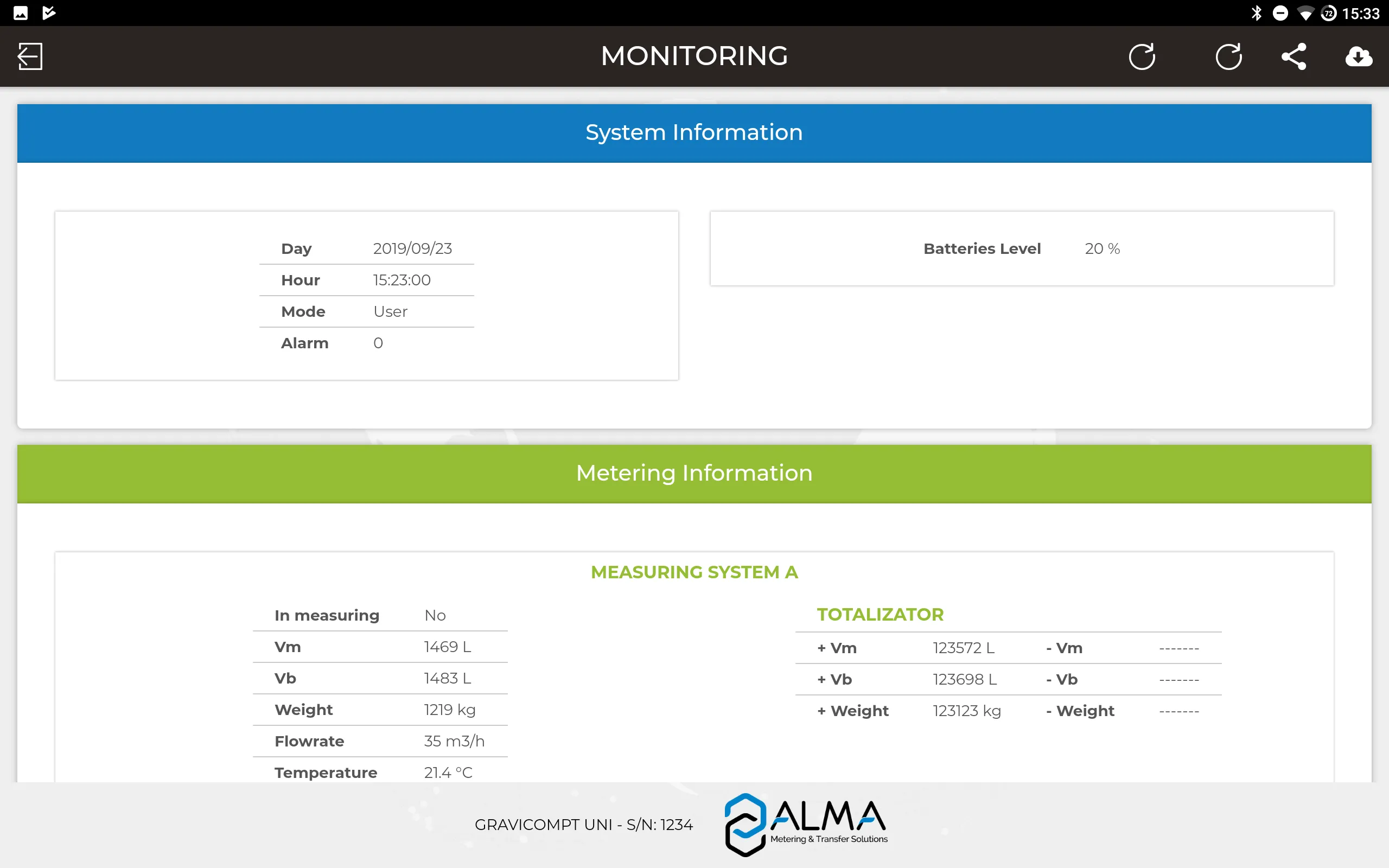Click the - Weight label
Screen dimensions: 1389x868
1080,711
